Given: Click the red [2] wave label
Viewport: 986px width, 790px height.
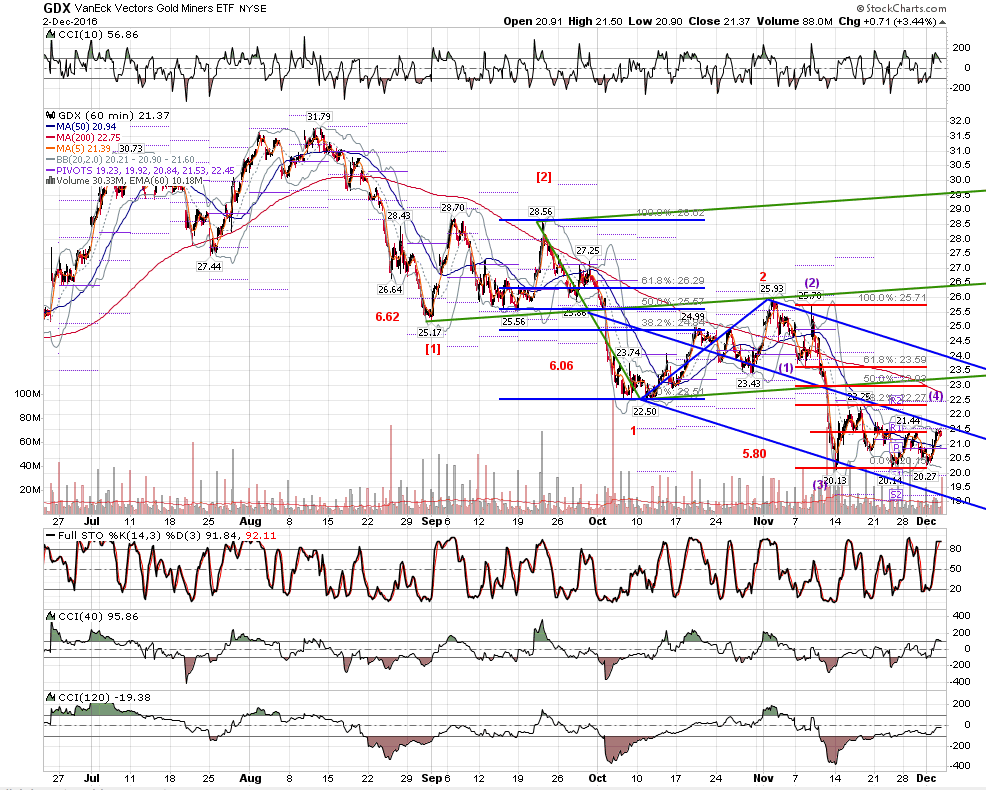Looking at the screenshot, I should click(x=544, y=177).
